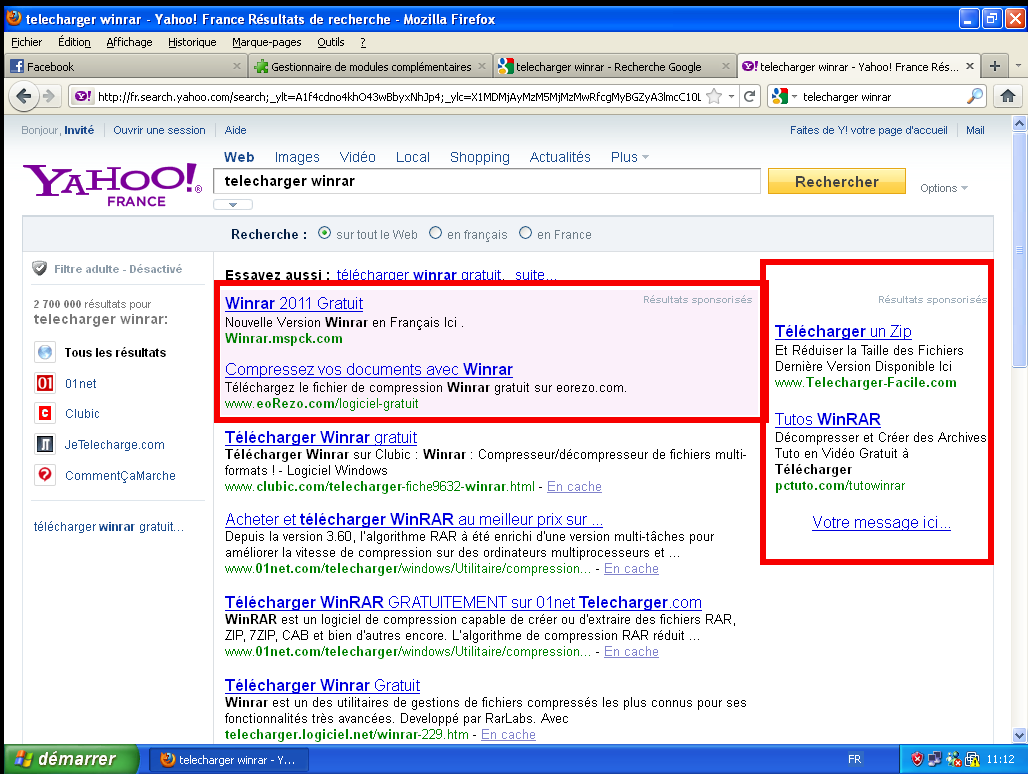Screen dimensions: 1028x774
Task: Open the Historique menu
Action: [x=192, y=42]
